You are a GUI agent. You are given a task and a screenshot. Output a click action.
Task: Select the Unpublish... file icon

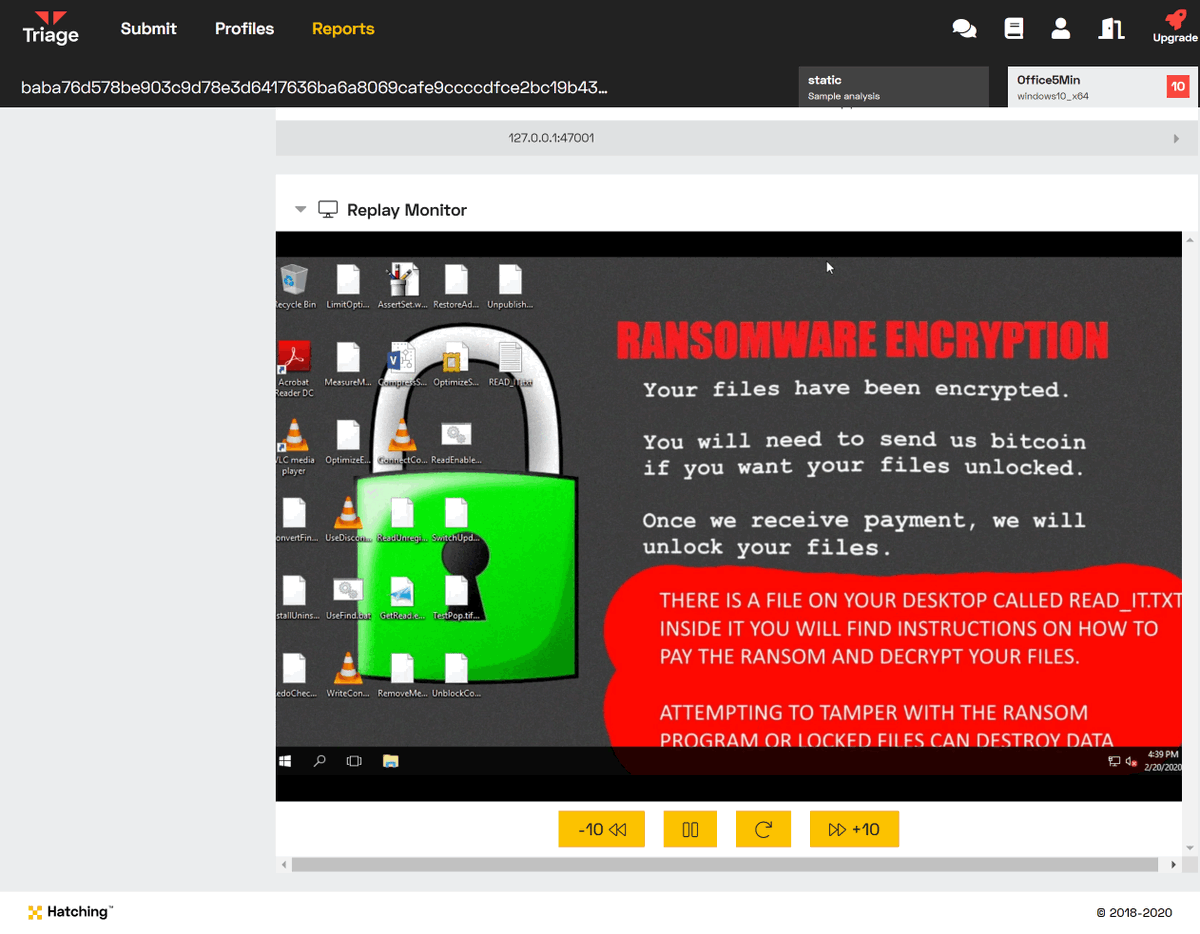click(x=510, y=287)
